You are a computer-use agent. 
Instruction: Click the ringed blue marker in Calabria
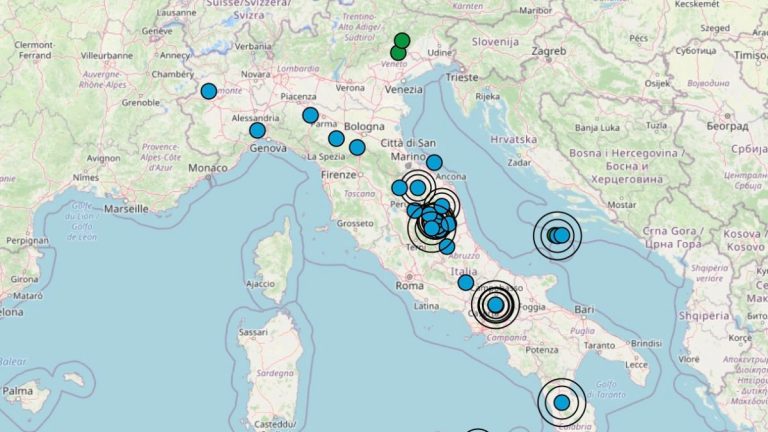[561, 403]
